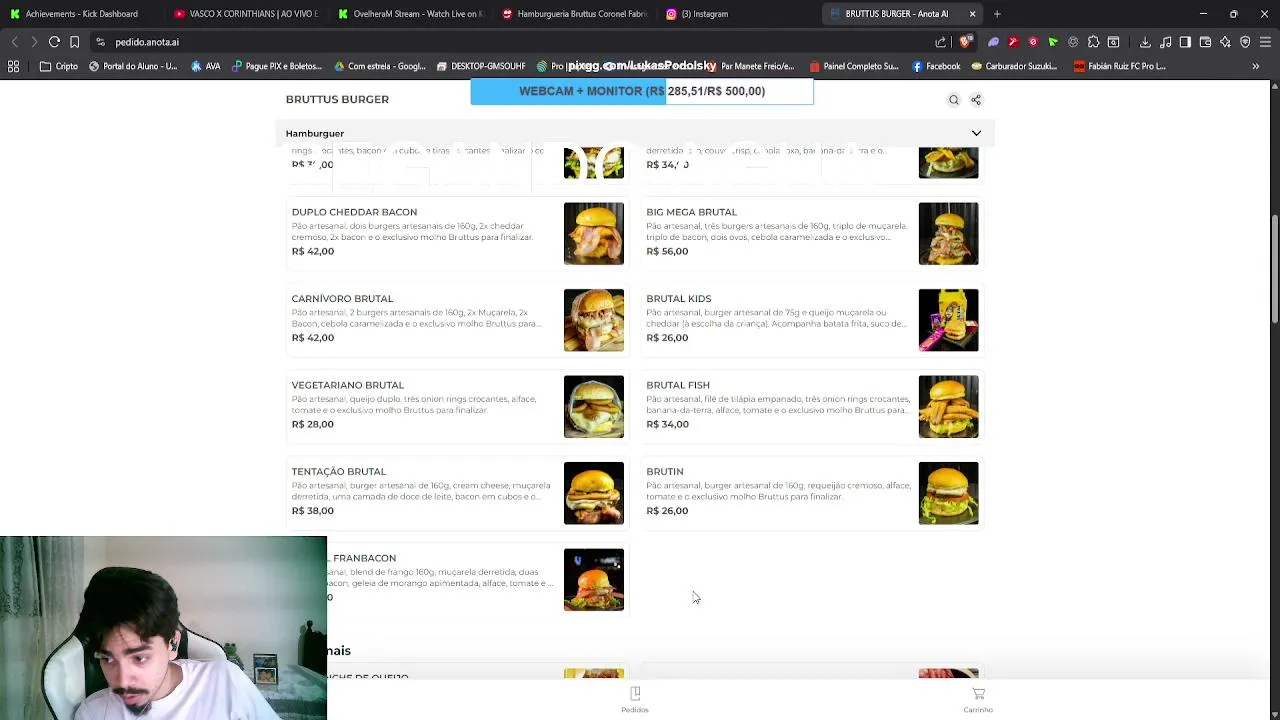The image size is (1280, 720).
Task: Open the Carburador Suzuki bookmark
Action: (1014, 66)
